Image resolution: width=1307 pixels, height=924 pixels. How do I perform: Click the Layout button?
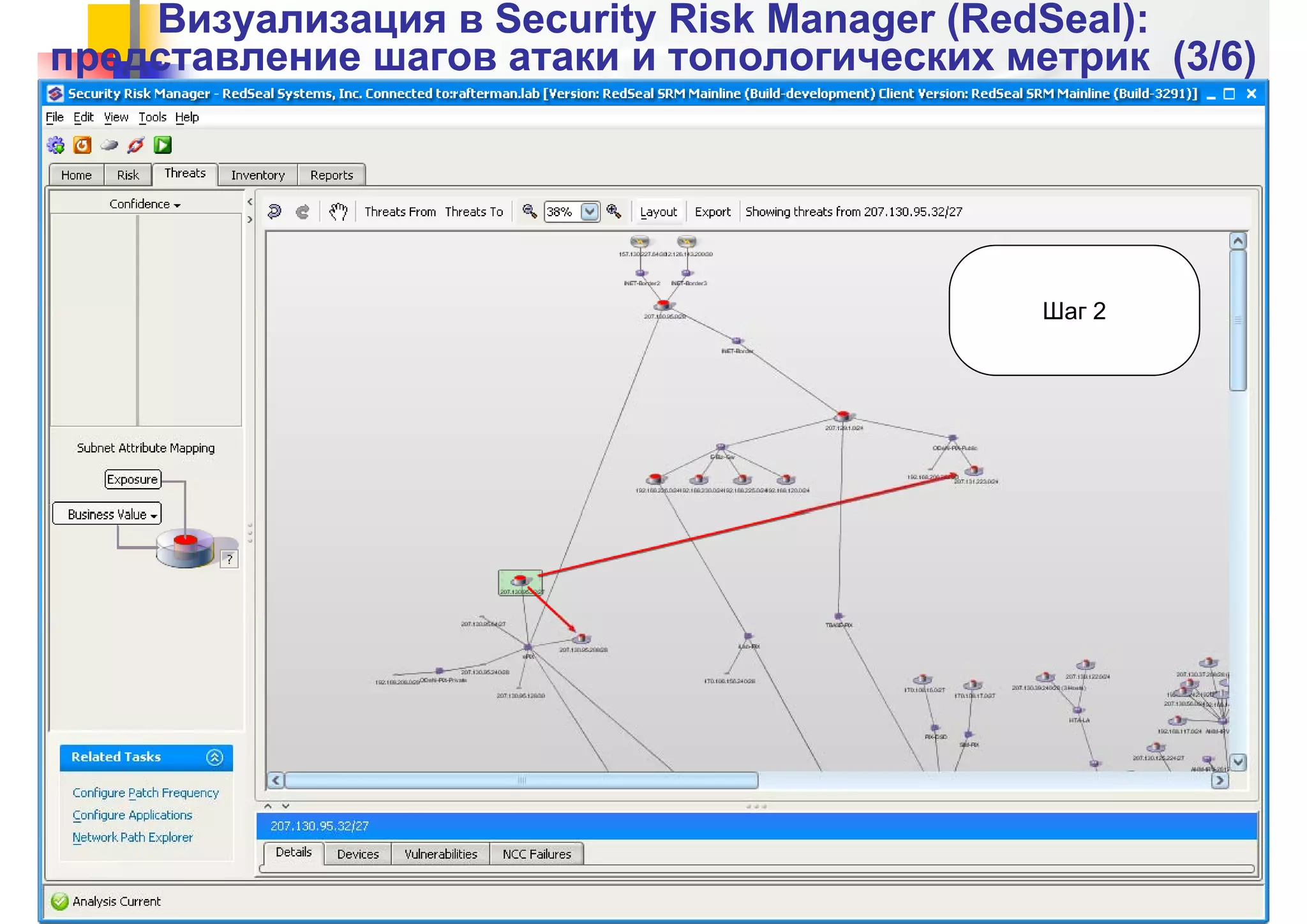point(659,211)
